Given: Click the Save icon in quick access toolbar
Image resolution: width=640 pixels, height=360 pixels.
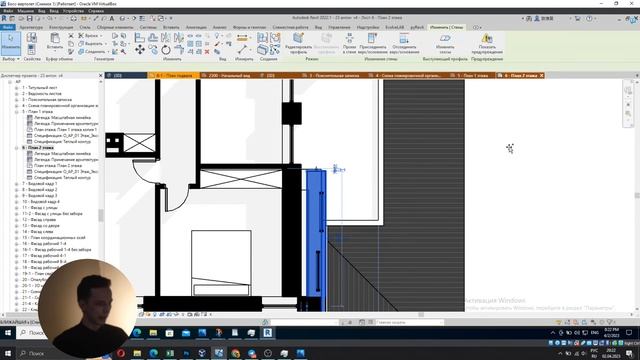Looking at the screenshot, I should 29,18.
